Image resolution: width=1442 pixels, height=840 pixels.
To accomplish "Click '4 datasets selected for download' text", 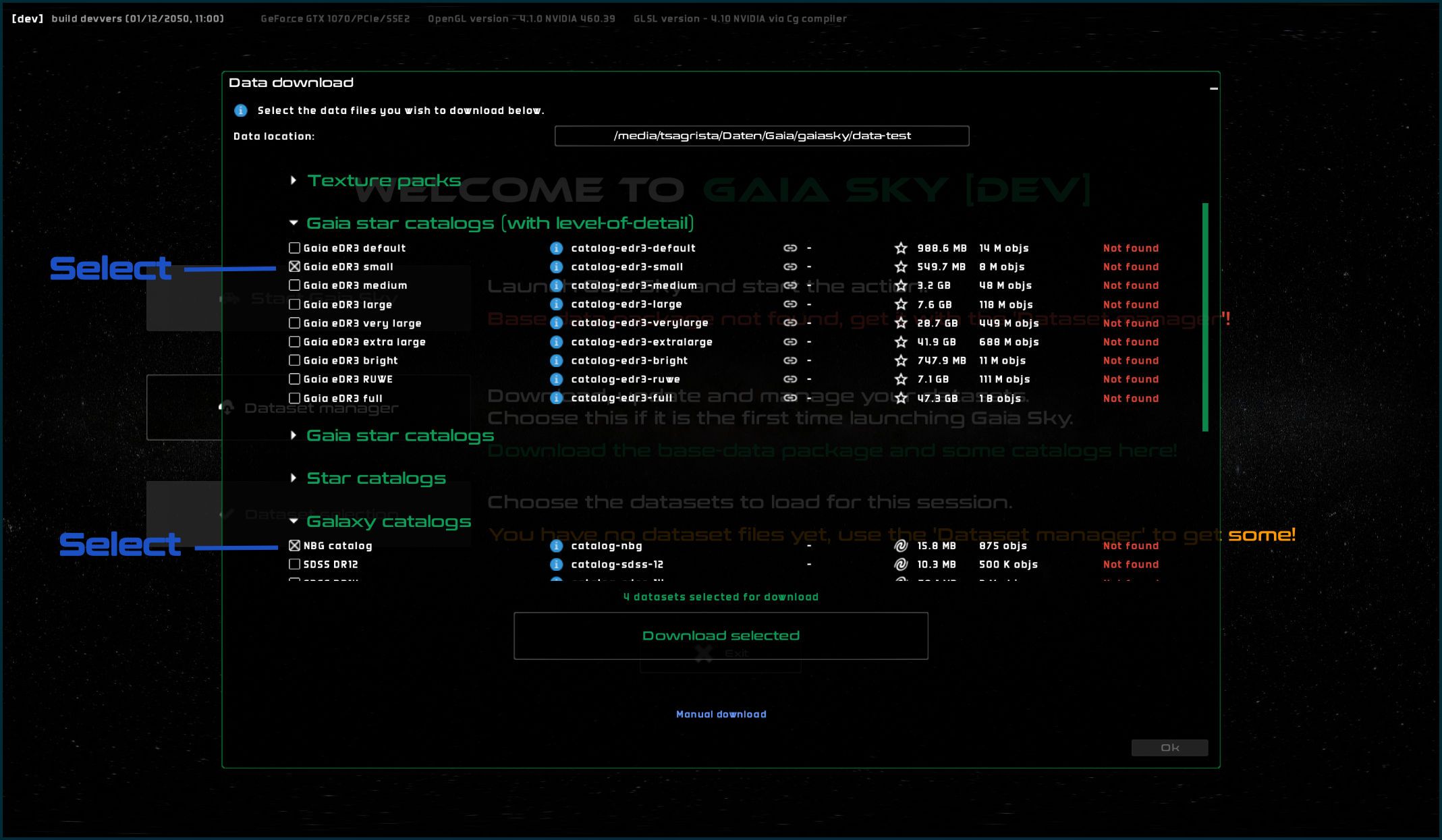I will coord(721,597).
